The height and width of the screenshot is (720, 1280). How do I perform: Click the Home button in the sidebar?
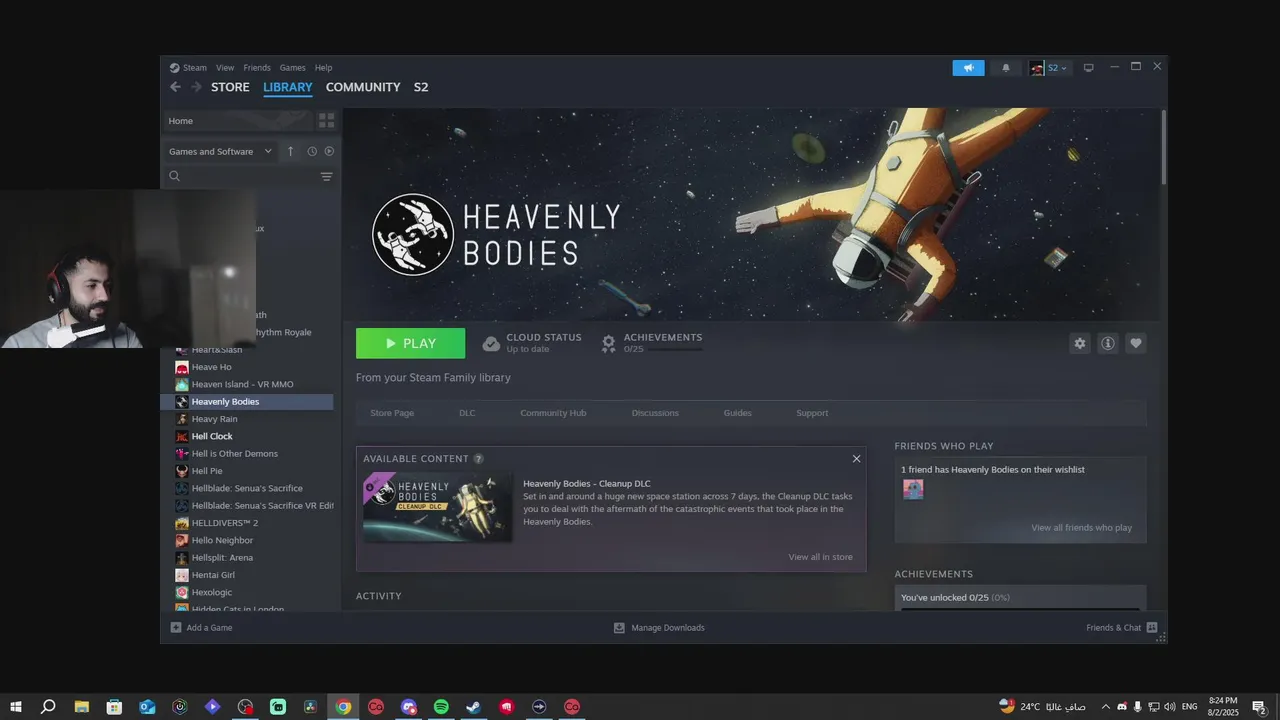pos(238,121)
